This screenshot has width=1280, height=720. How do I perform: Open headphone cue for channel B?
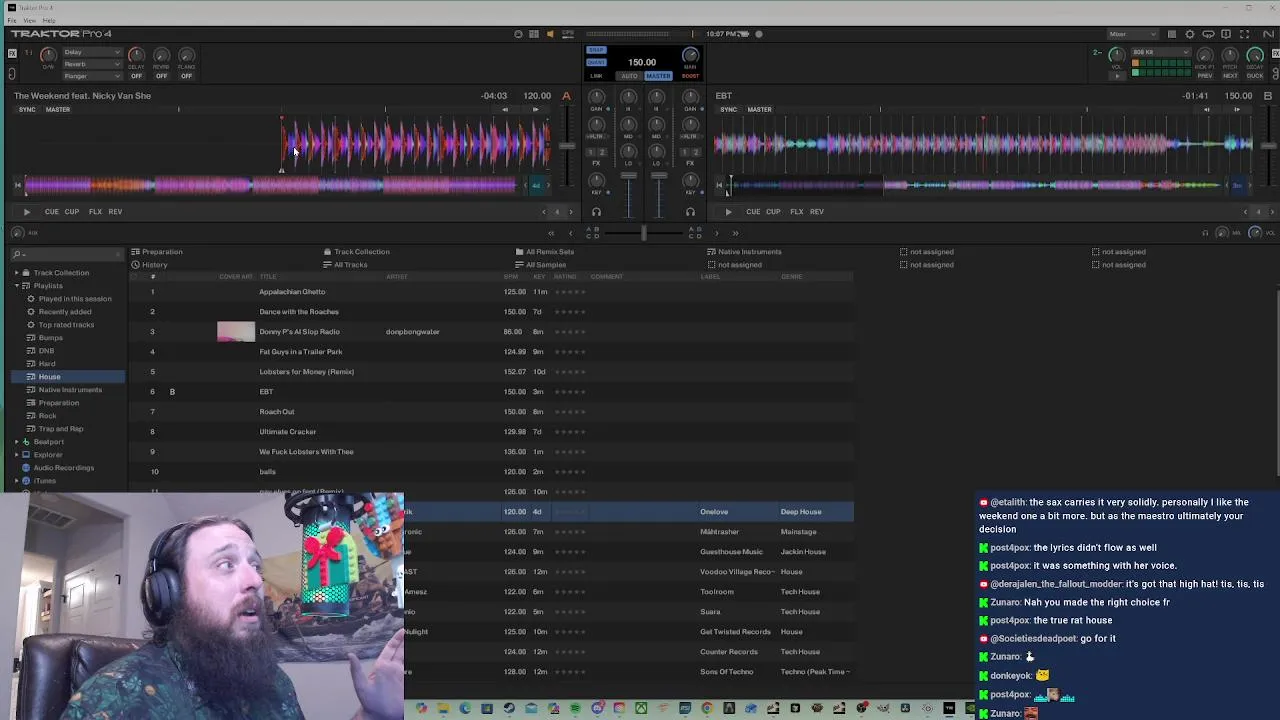pyautogui.click(x=690, y=212)
